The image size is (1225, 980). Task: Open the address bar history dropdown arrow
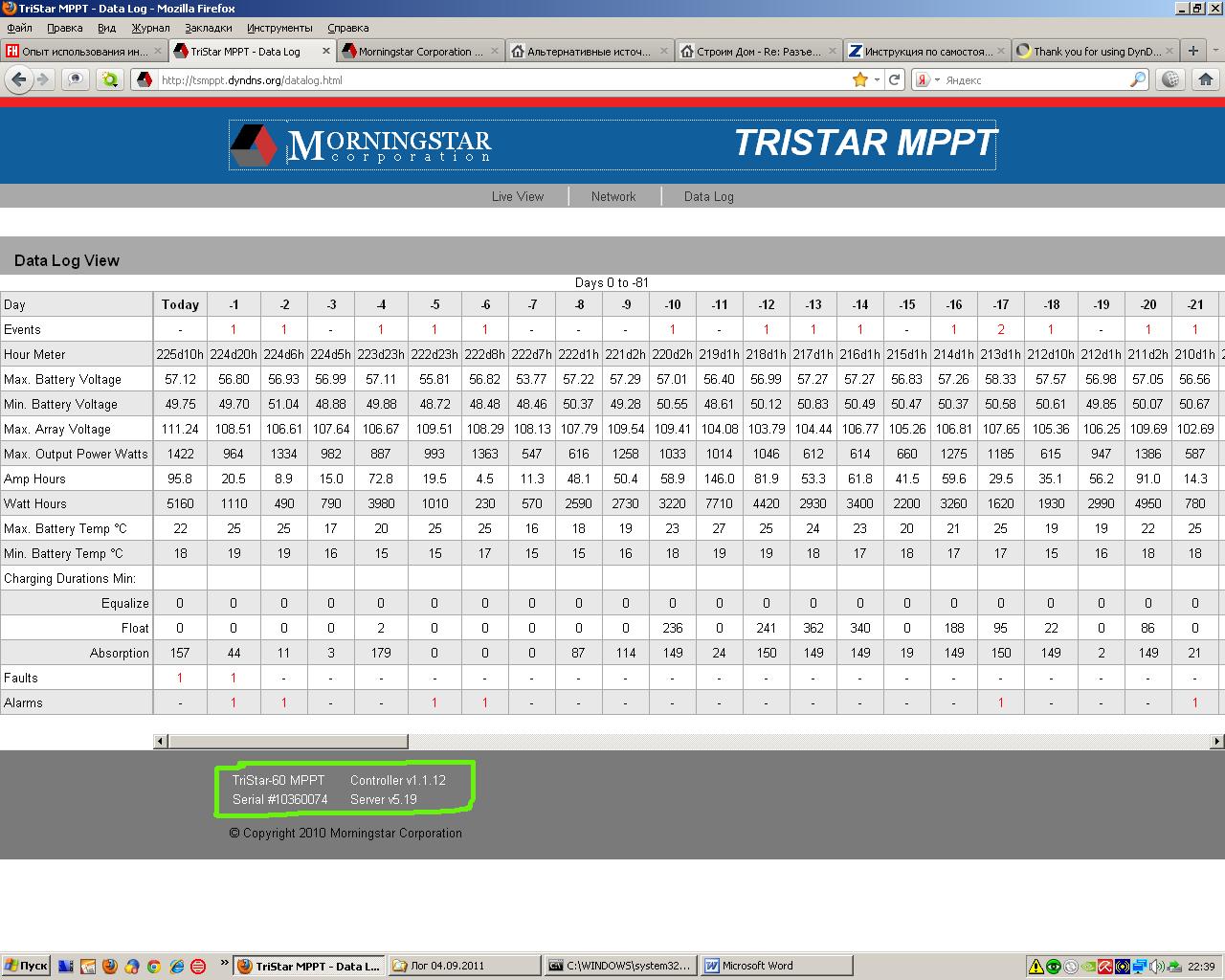tap(877, 80)
